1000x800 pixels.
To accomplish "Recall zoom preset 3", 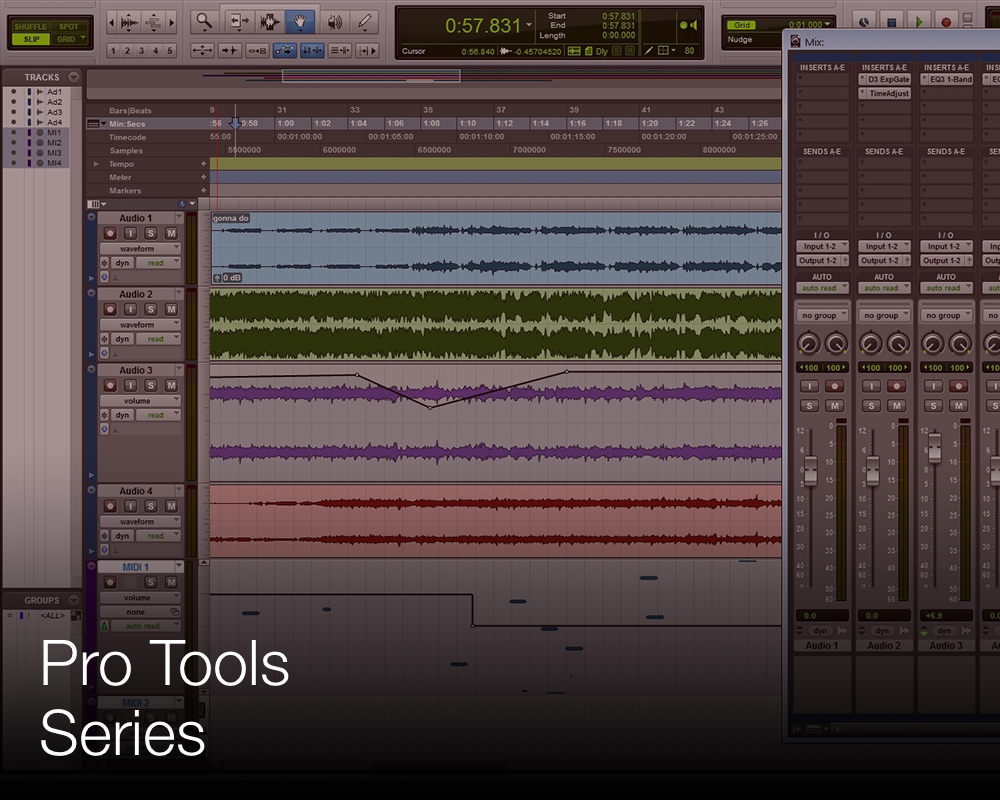I will point(141,50).
